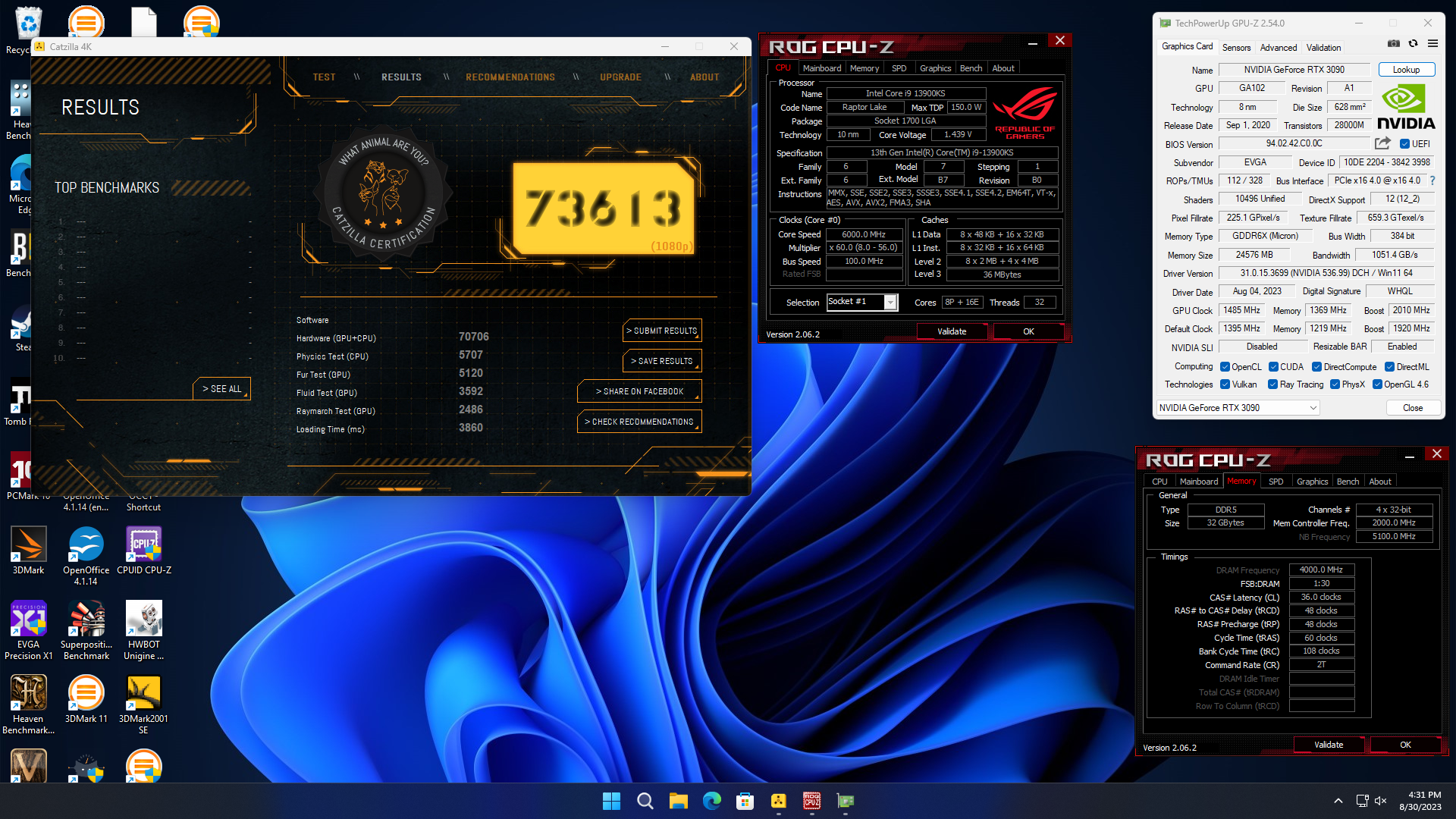Image resolution: width=1456 pixels, height=819 pixels.
Task: Open the HWBOT Unigine desktop icon
Action: [144, 630]
